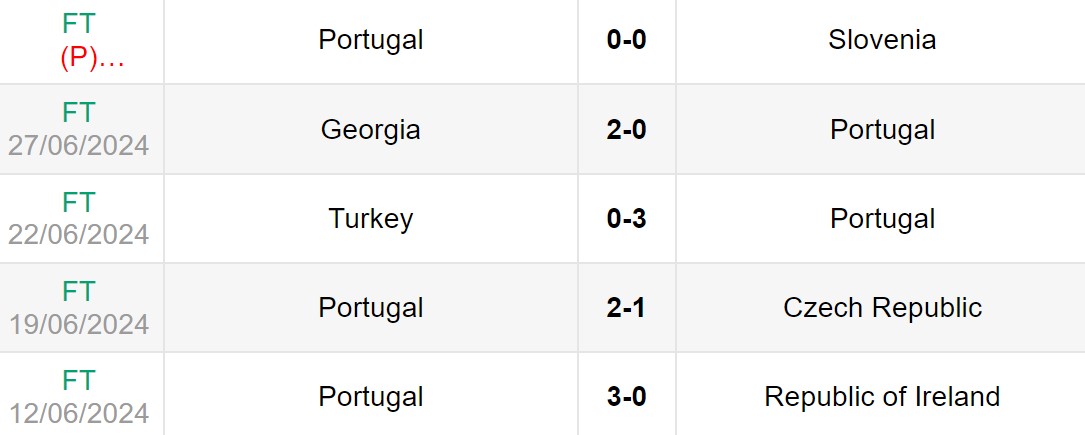Open the Republic of Ireland team link
Screen dimensions: 1085x435
coord(882,397)
